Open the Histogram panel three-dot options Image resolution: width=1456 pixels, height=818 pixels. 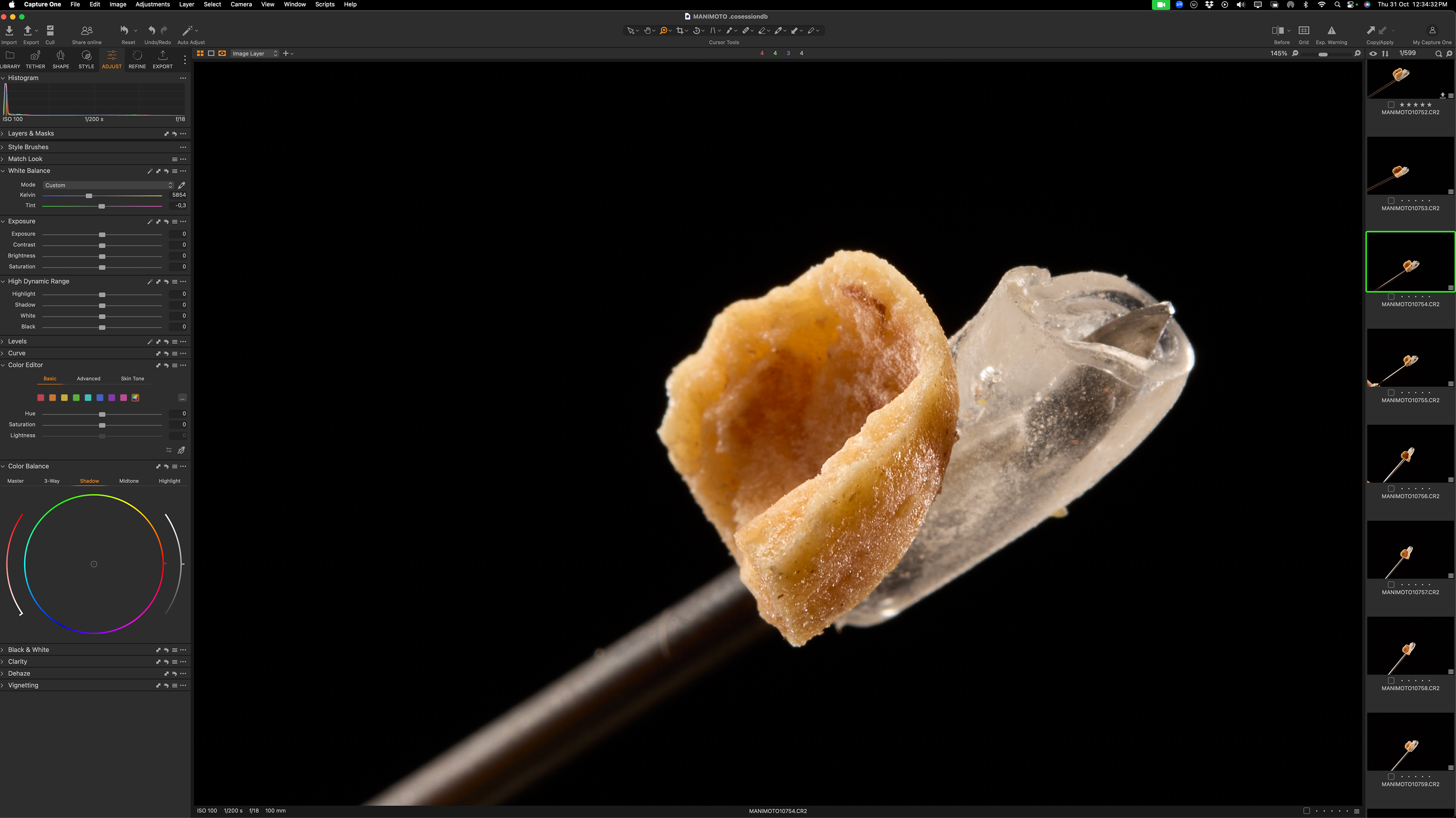182,78
